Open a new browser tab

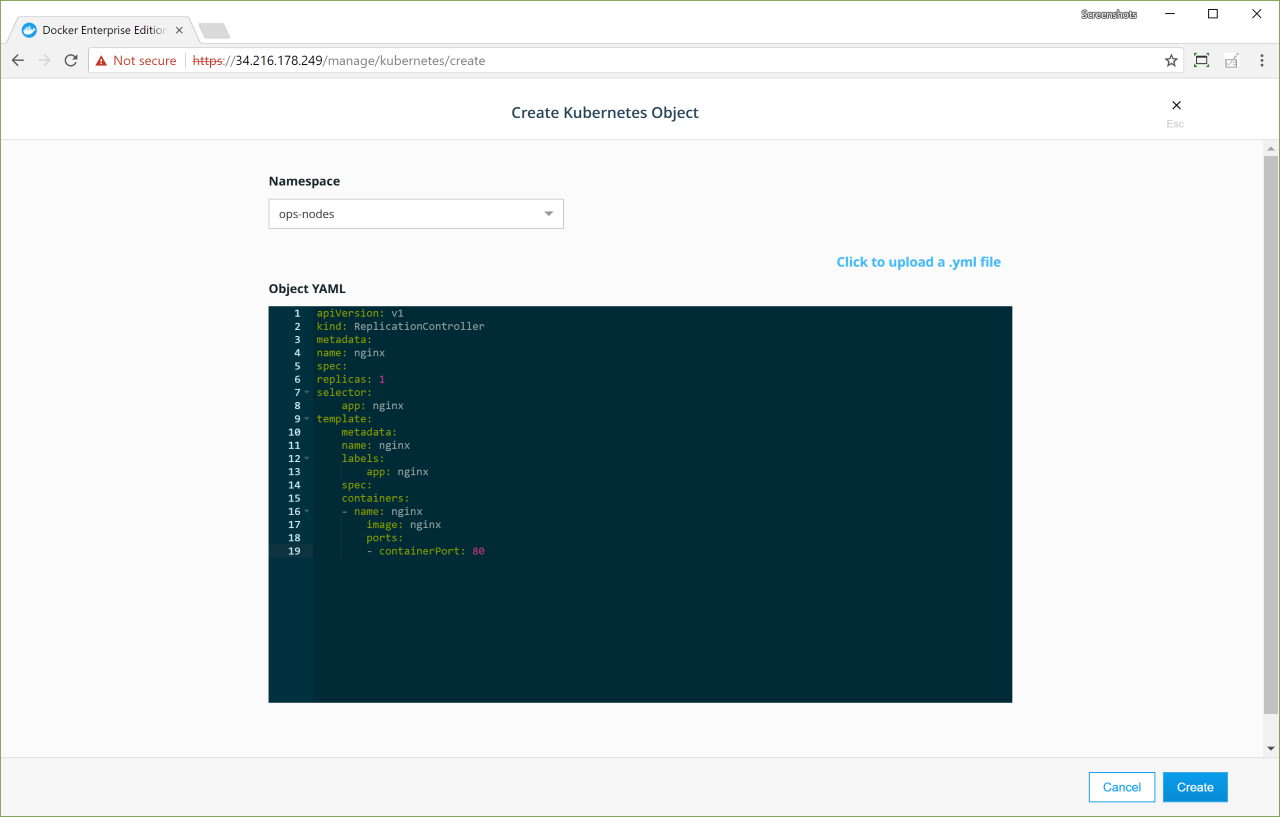click(x=214, y=31)
